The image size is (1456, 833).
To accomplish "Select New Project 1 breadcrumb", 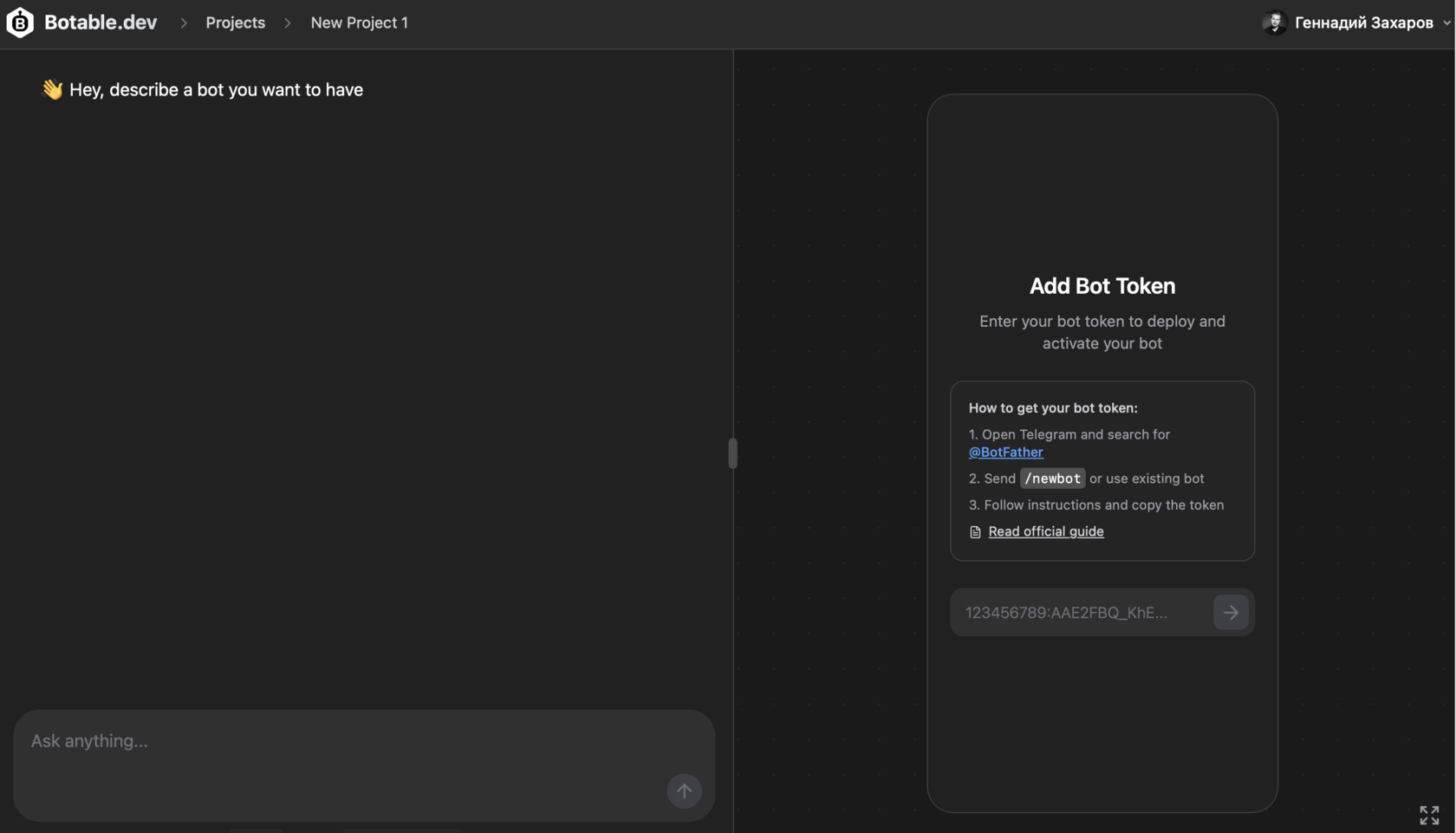I will tap(359, 23).
